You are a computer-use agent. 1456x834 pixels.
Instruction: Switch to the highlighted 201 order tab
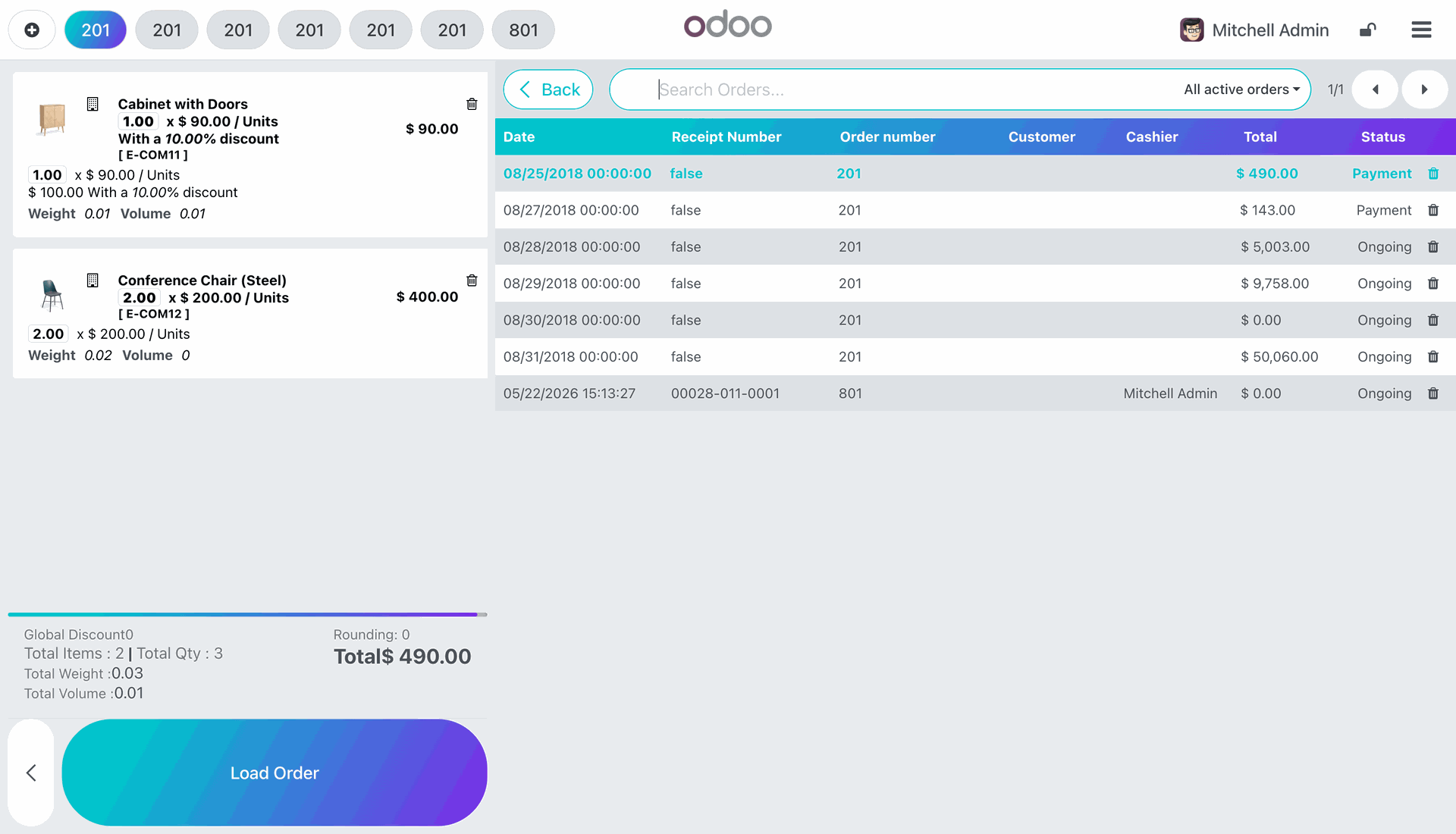click(96, 30)
